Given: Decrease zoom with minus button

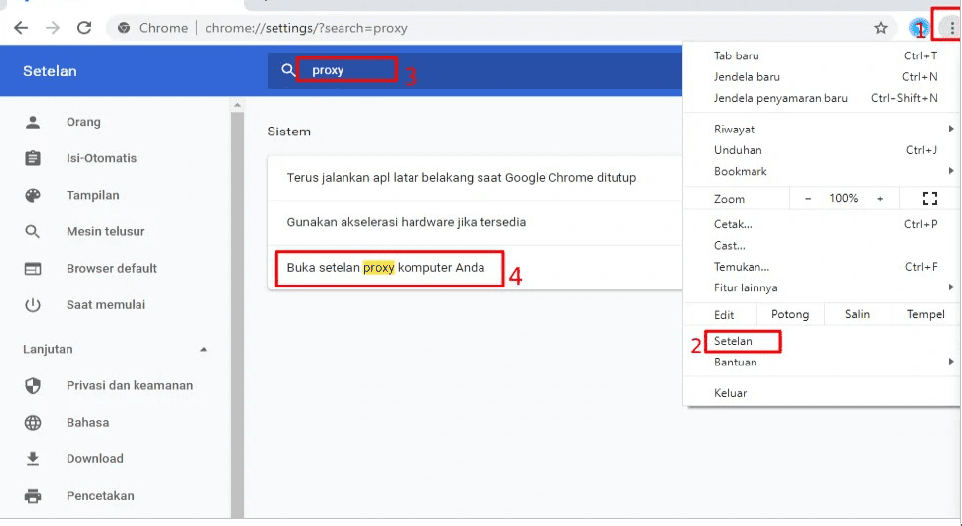Looking at the screenshot, I should click(x=808, y=199).
